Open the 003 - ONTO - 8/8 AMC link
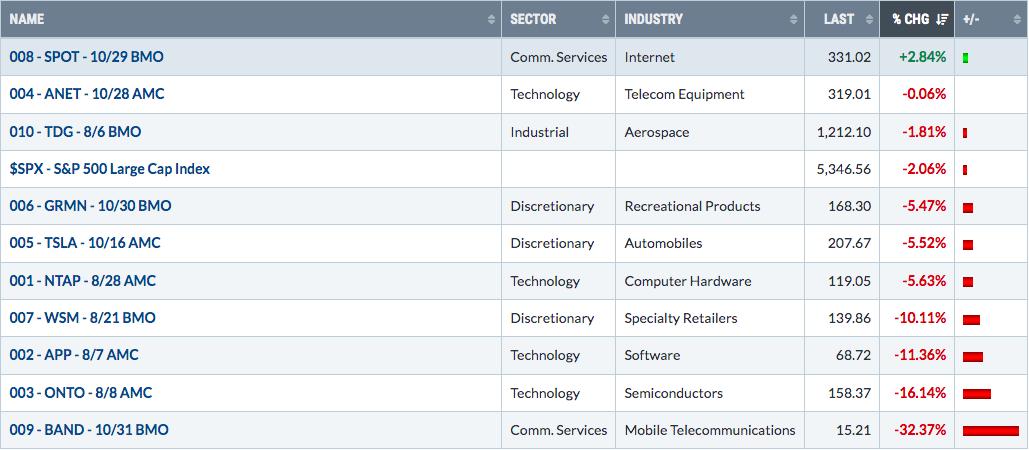This screenshot has width=1029, height=450. click(81, 393)
